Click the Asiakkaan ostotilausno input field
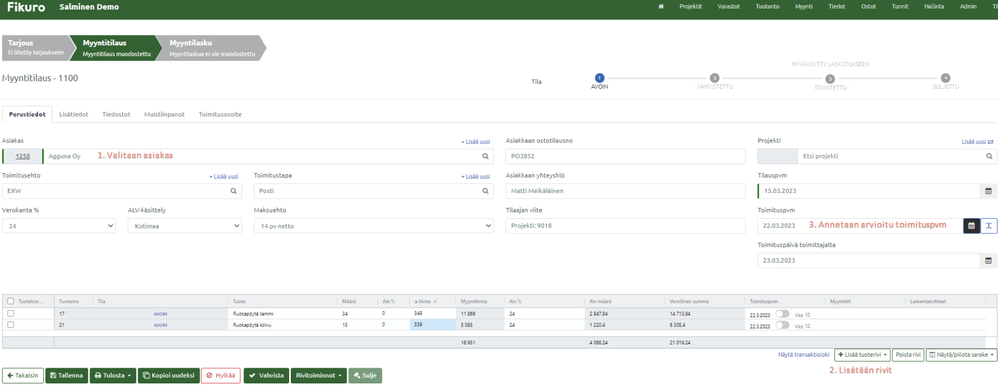This screenshot has width=998, height=386. [625, 156]
